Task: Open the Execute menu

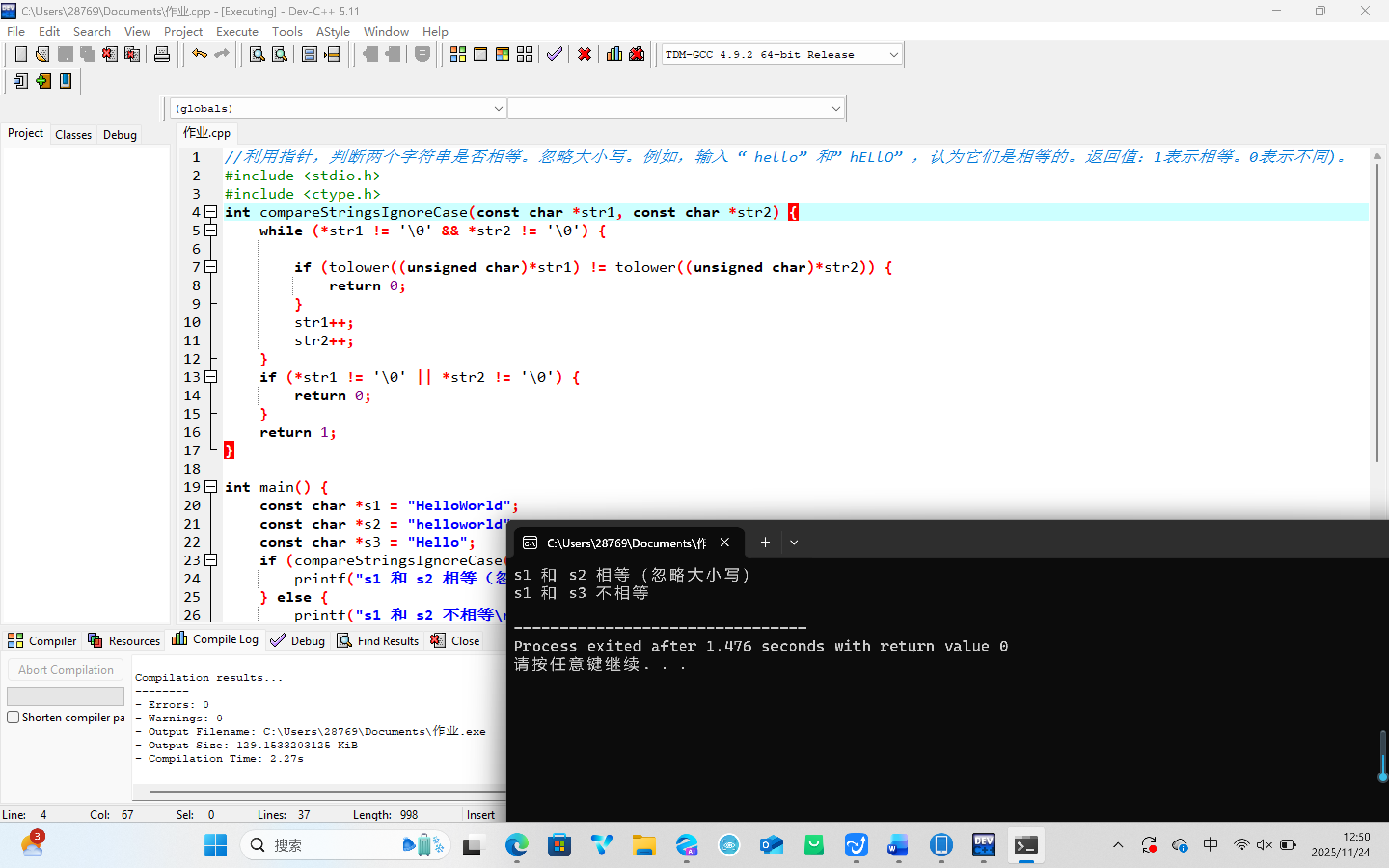Action: click(236, 31)
